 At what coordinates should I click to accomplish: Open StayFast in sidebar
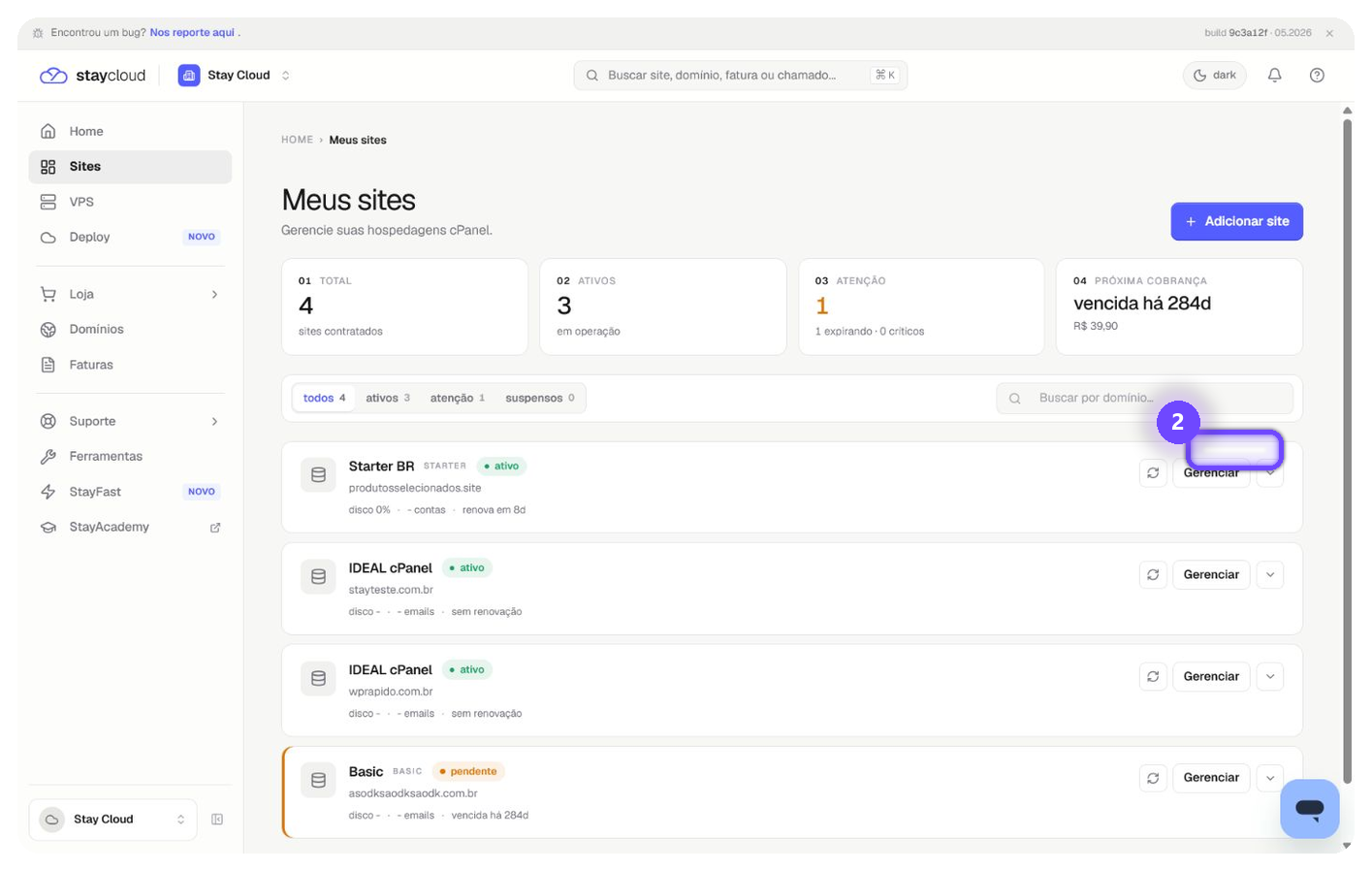(x=130, y=492)
